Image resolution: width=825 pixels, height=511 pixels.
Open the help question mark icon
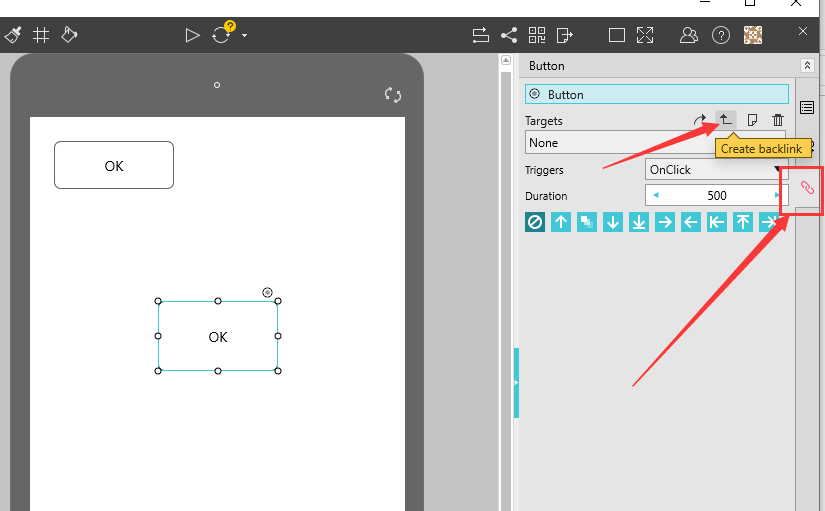click(720, 35)
